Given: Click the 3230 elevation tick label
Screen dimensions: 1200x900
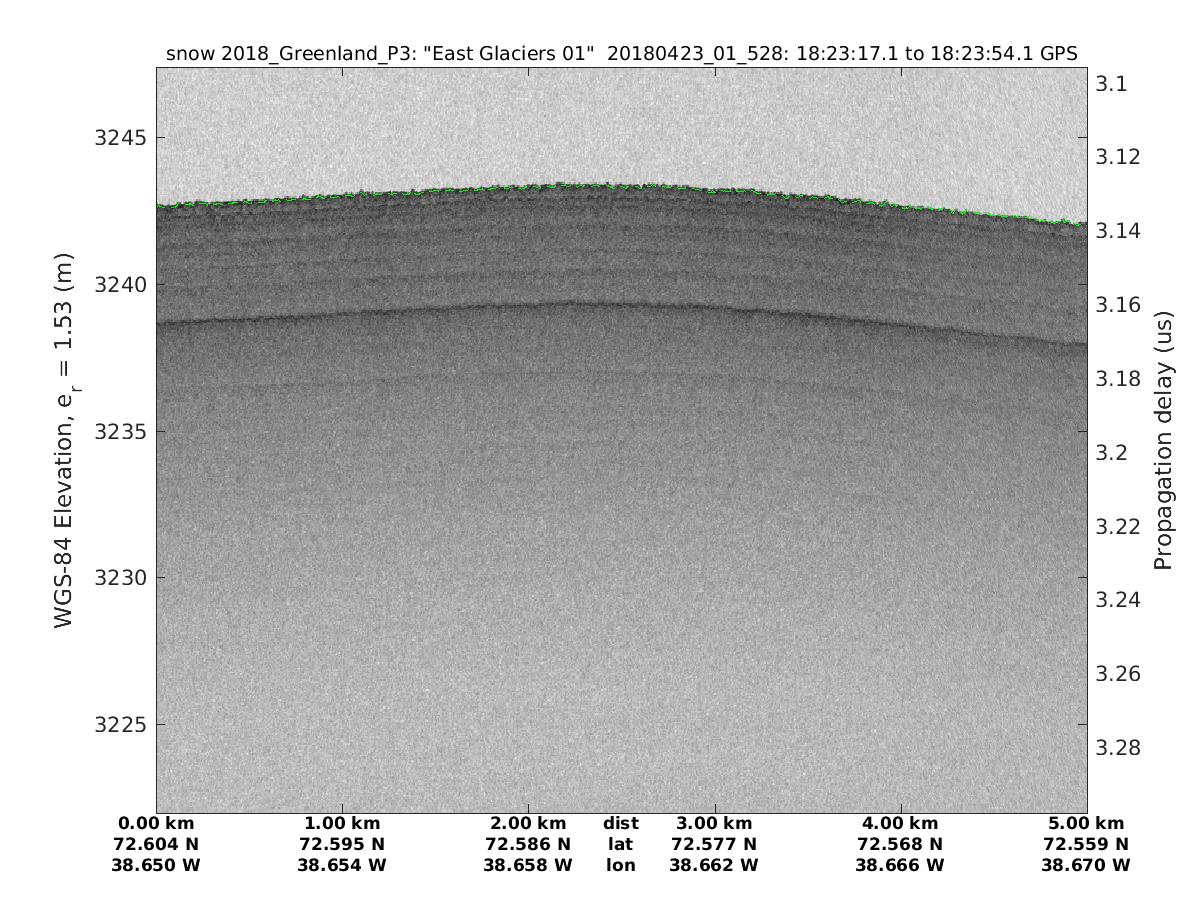Looking at the screenshot, I should coord(117,579).
